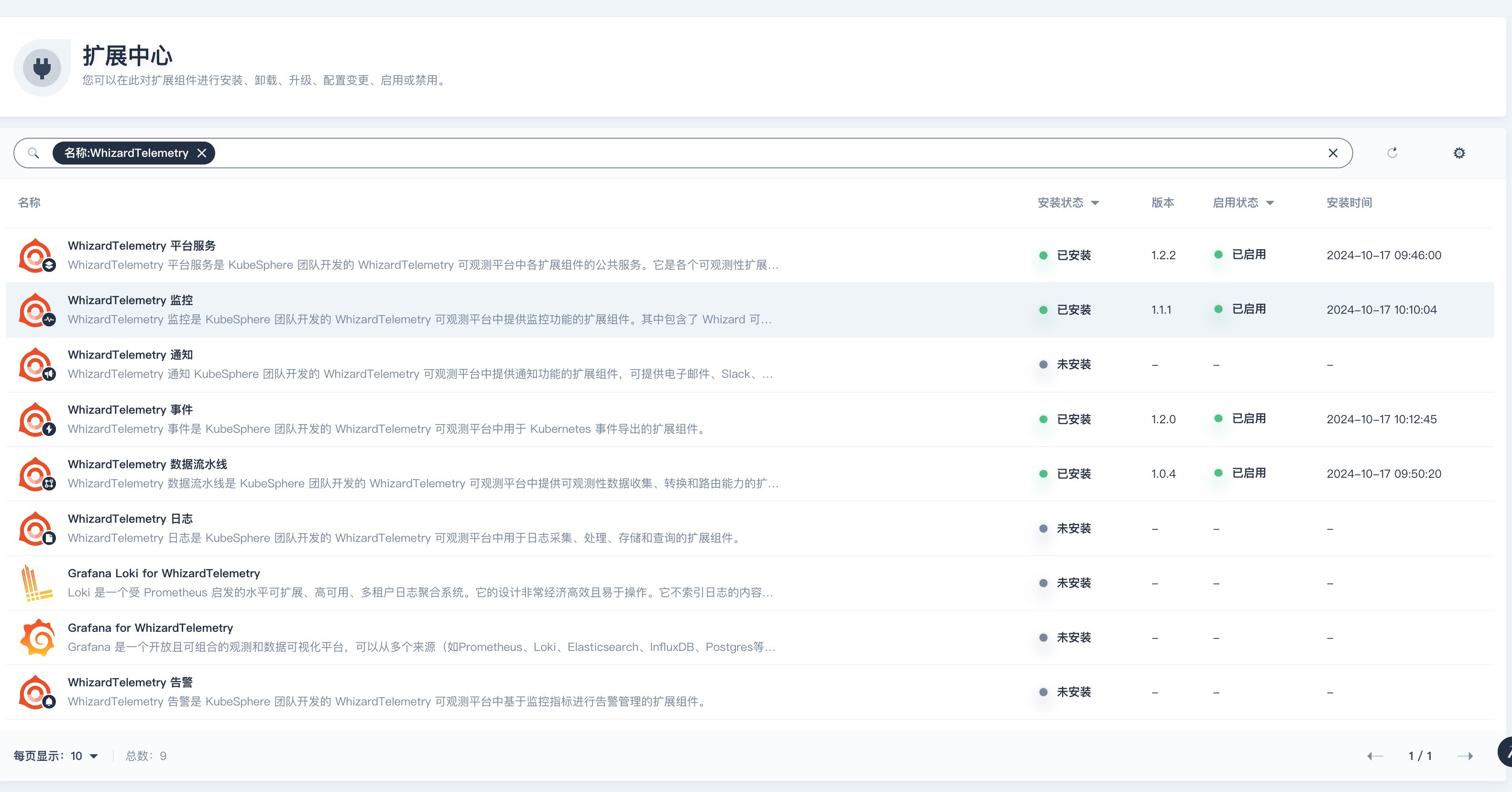Viewport: 1512px width, 792px height.
Task: Open WhizardTelemetry 监控 title link
Action: click(x=131, y=301)
